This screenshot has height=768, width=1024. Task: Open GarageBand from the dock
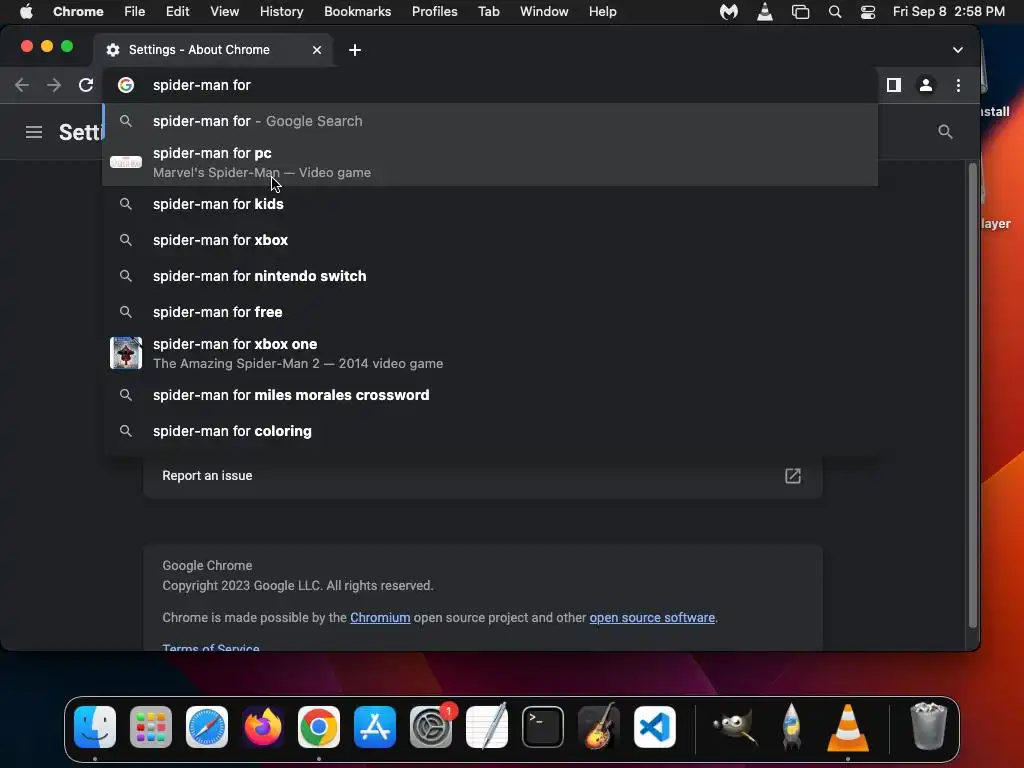coord(599,726)
